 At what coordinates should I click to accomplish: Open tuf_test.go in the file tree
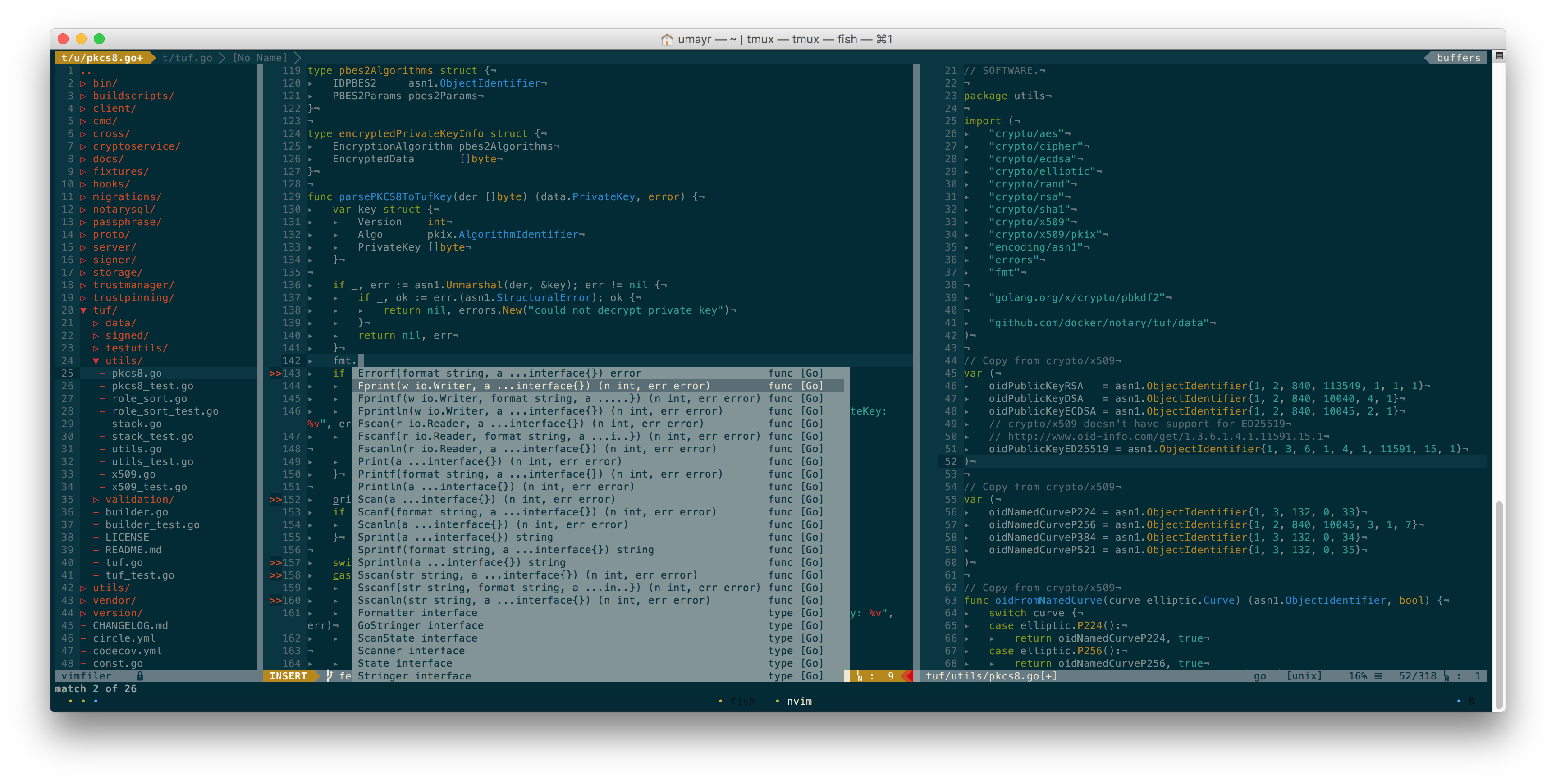pos(140,575)
